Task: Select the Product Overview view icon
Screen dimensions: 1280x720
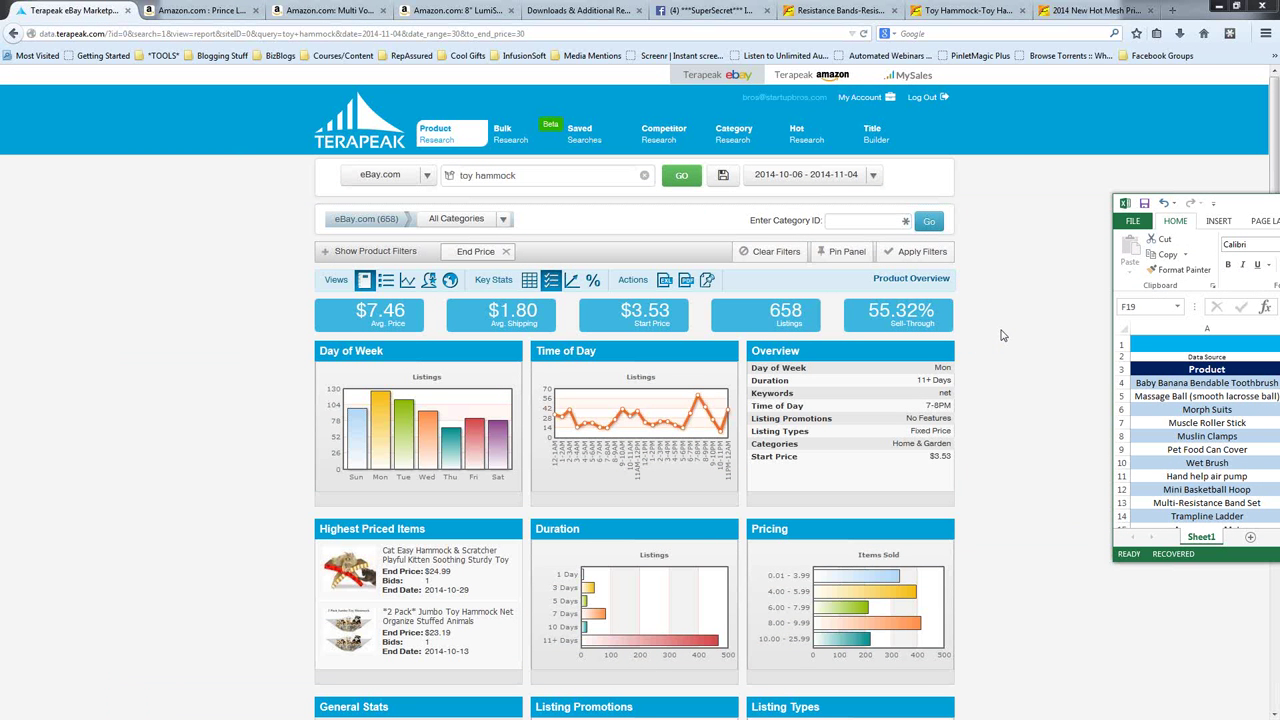Action: 364,281
